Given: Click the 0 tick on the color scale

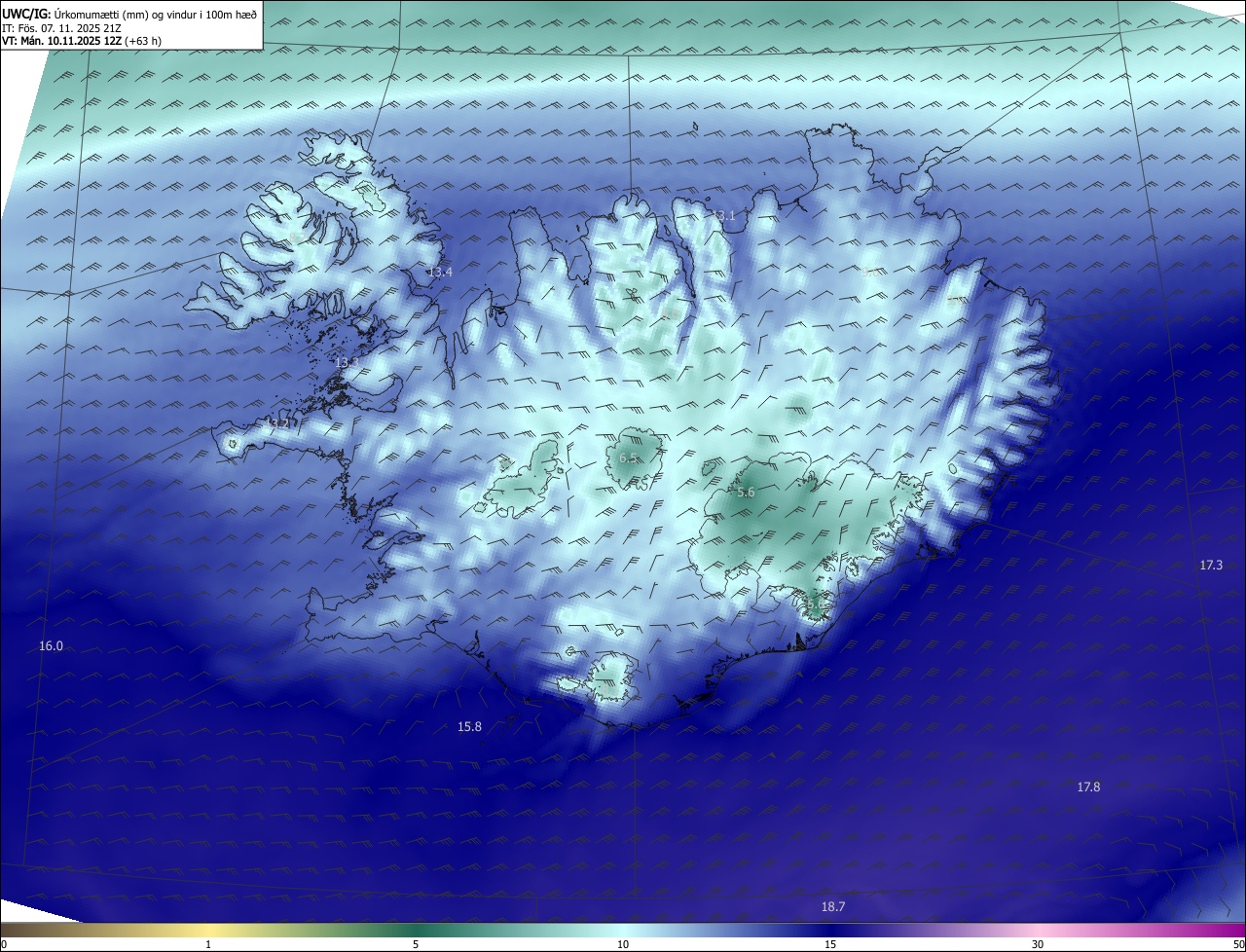Looking at the screenshot, I should click(4, 944).
